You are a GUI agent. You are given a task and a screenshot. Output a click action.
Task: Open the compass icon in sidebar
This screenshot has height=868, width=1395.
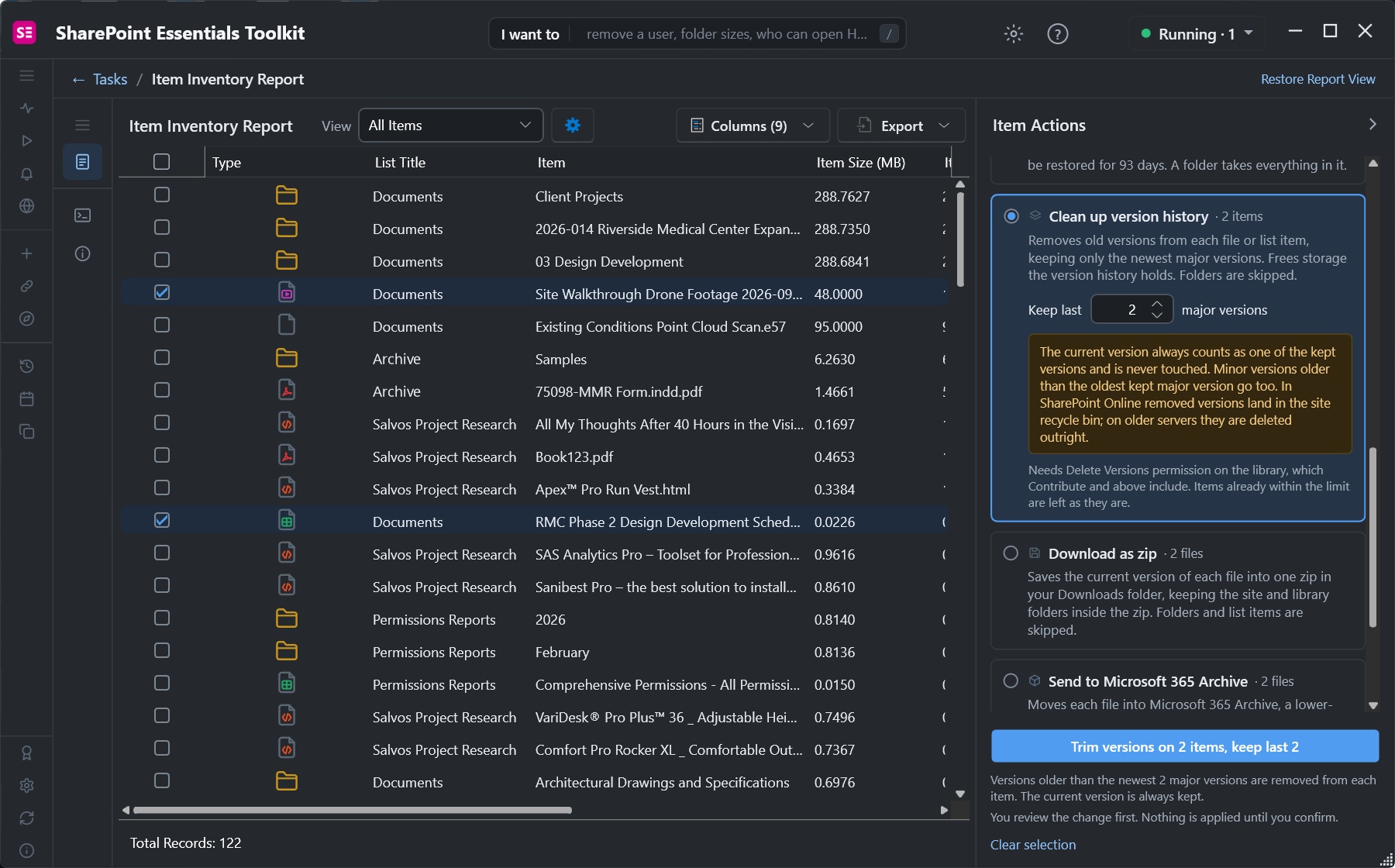tap(27, 319)
